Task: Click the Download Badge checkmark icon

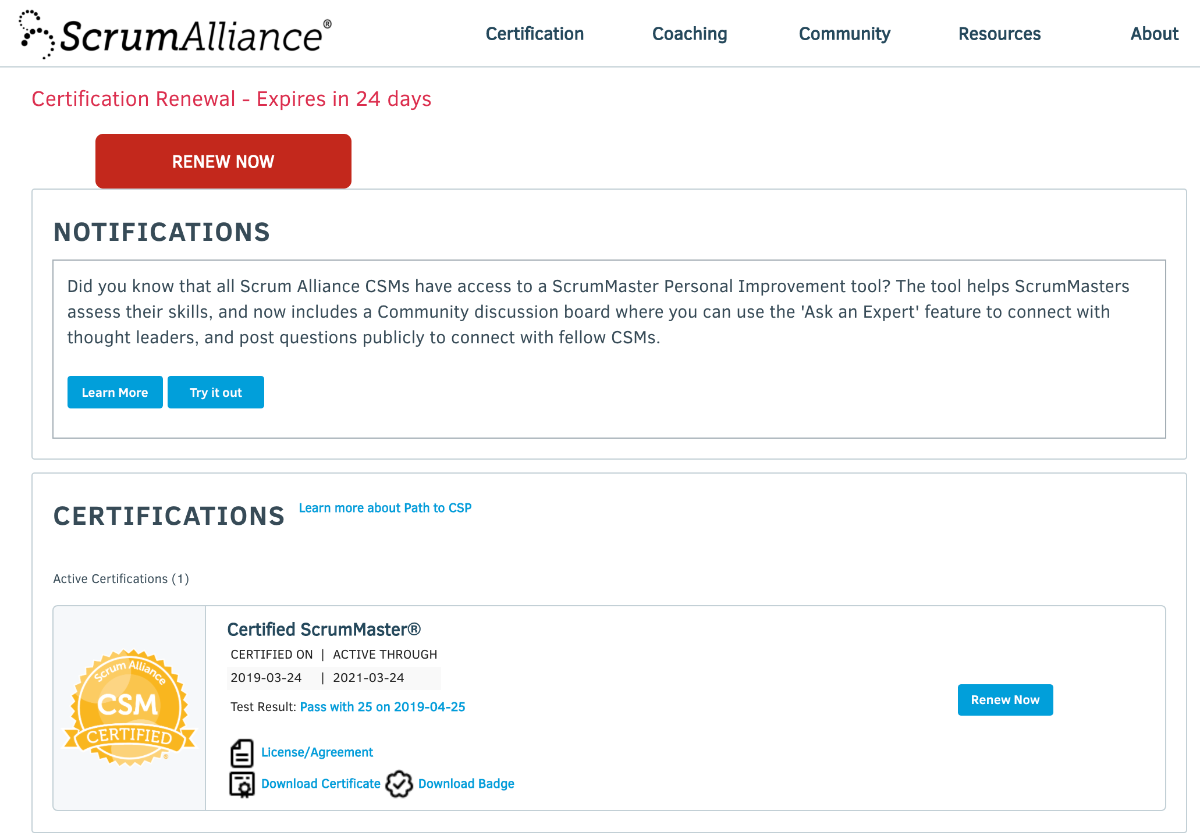Action: [x=399, y=784]
